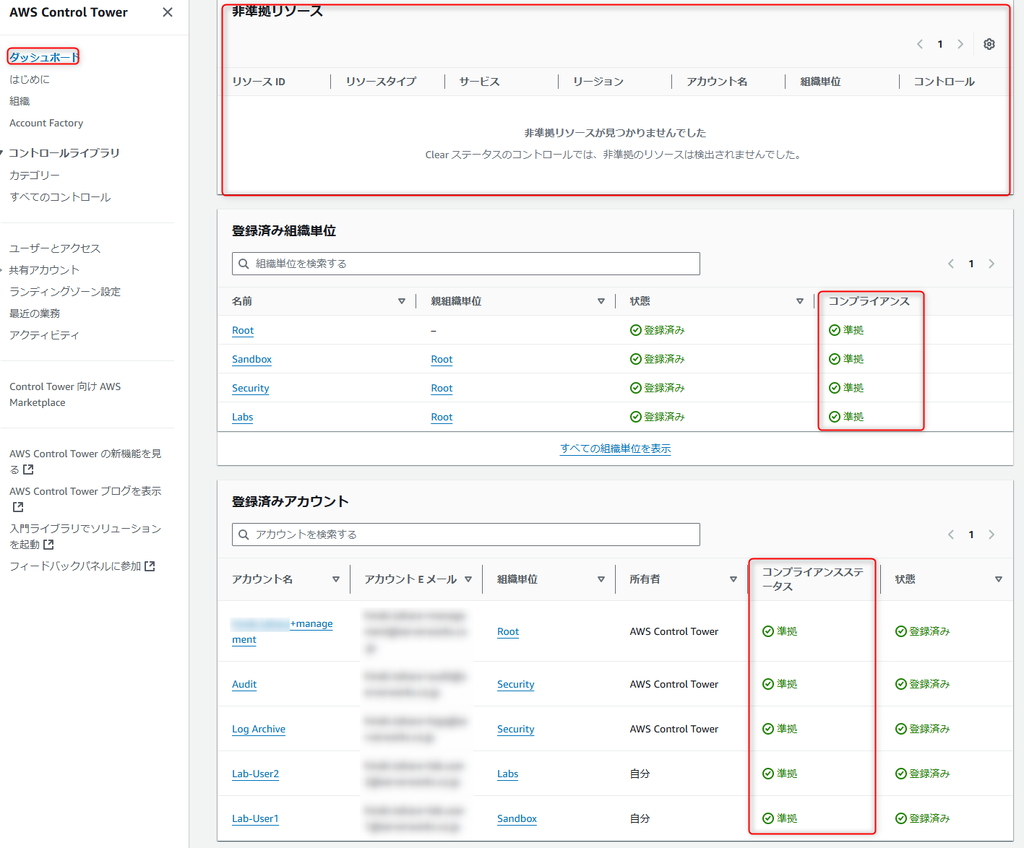Open the Lab-User1 account link
The height and width of the screenshot is (848, 1024).
(255, 818)
